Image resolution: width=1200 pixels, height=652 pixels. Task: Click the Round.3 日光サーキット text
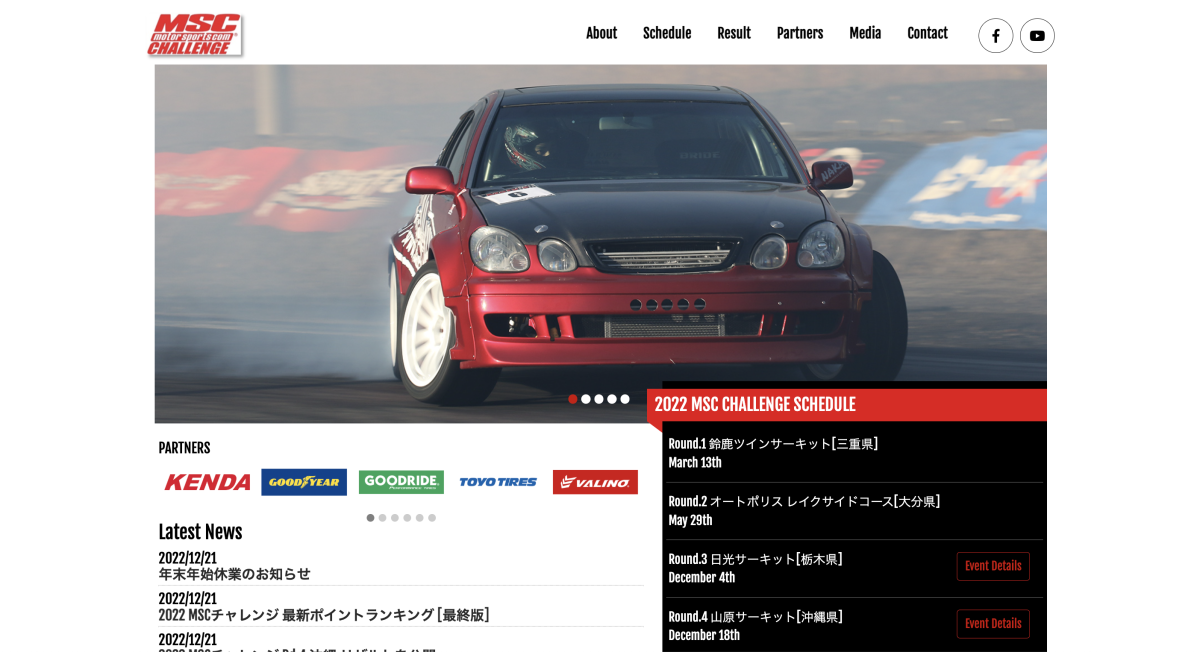coord(755,559)
